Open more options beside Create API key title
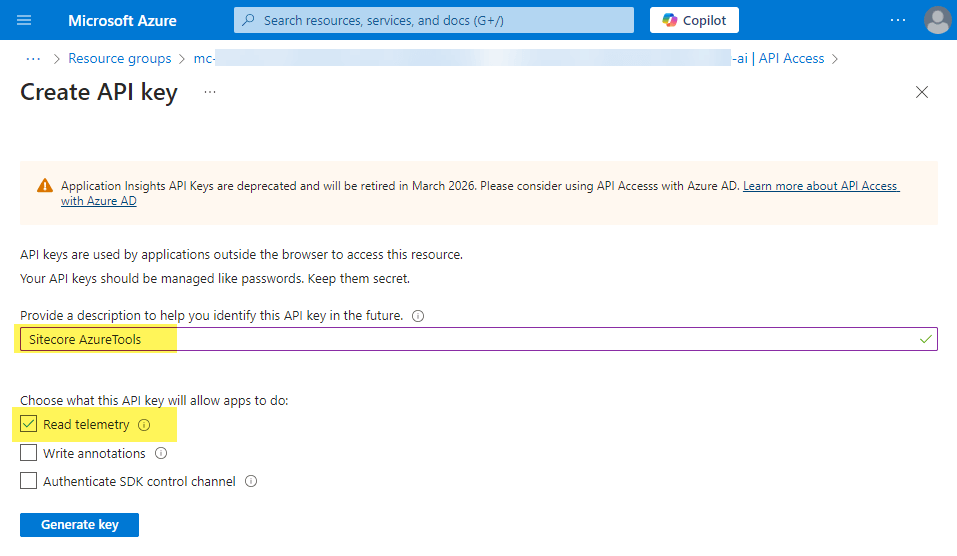957x556 pixels. (x=210, y=92)
